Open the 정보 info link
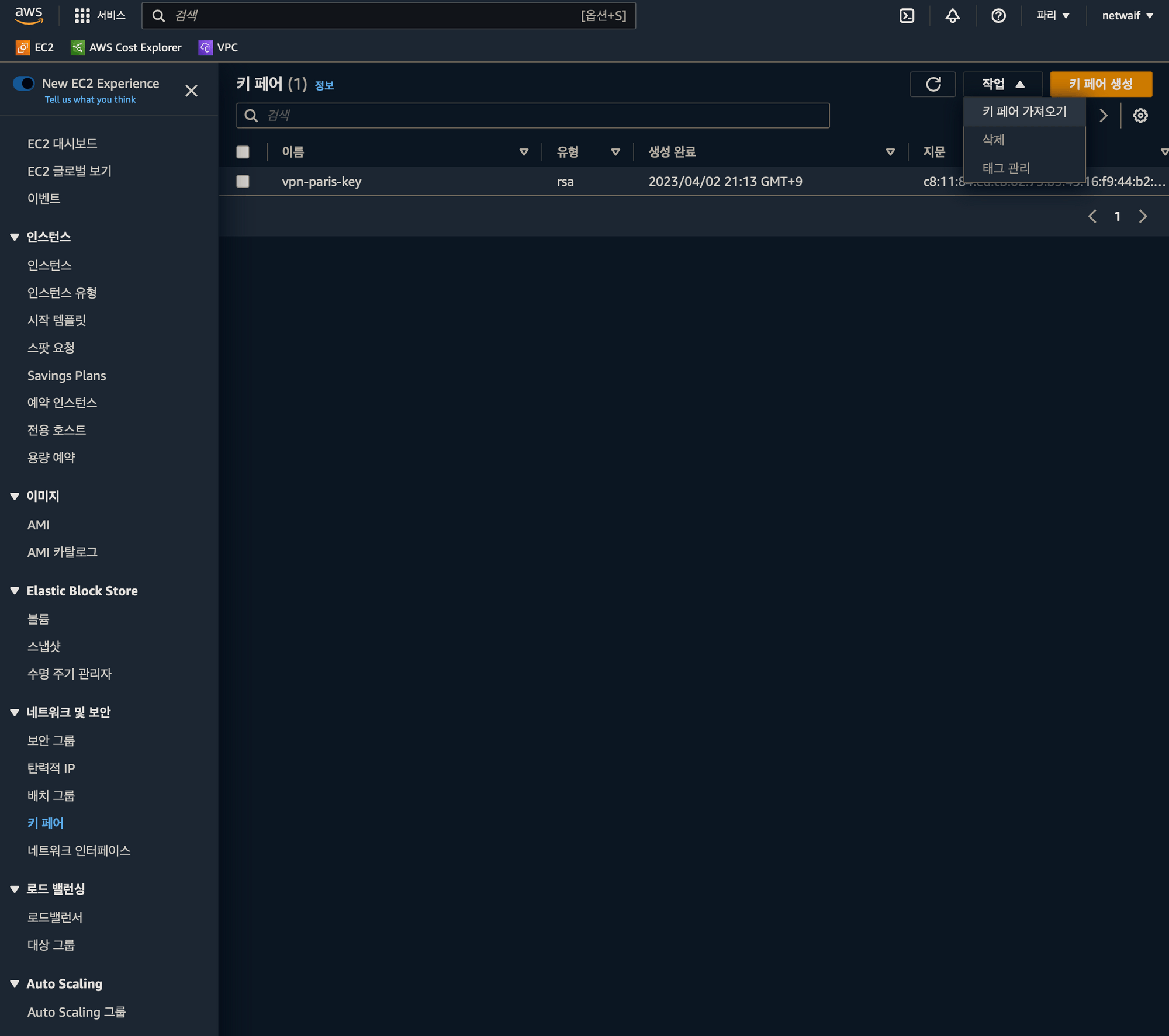Screen dimensions: 1169x1036 pos(324,85)
